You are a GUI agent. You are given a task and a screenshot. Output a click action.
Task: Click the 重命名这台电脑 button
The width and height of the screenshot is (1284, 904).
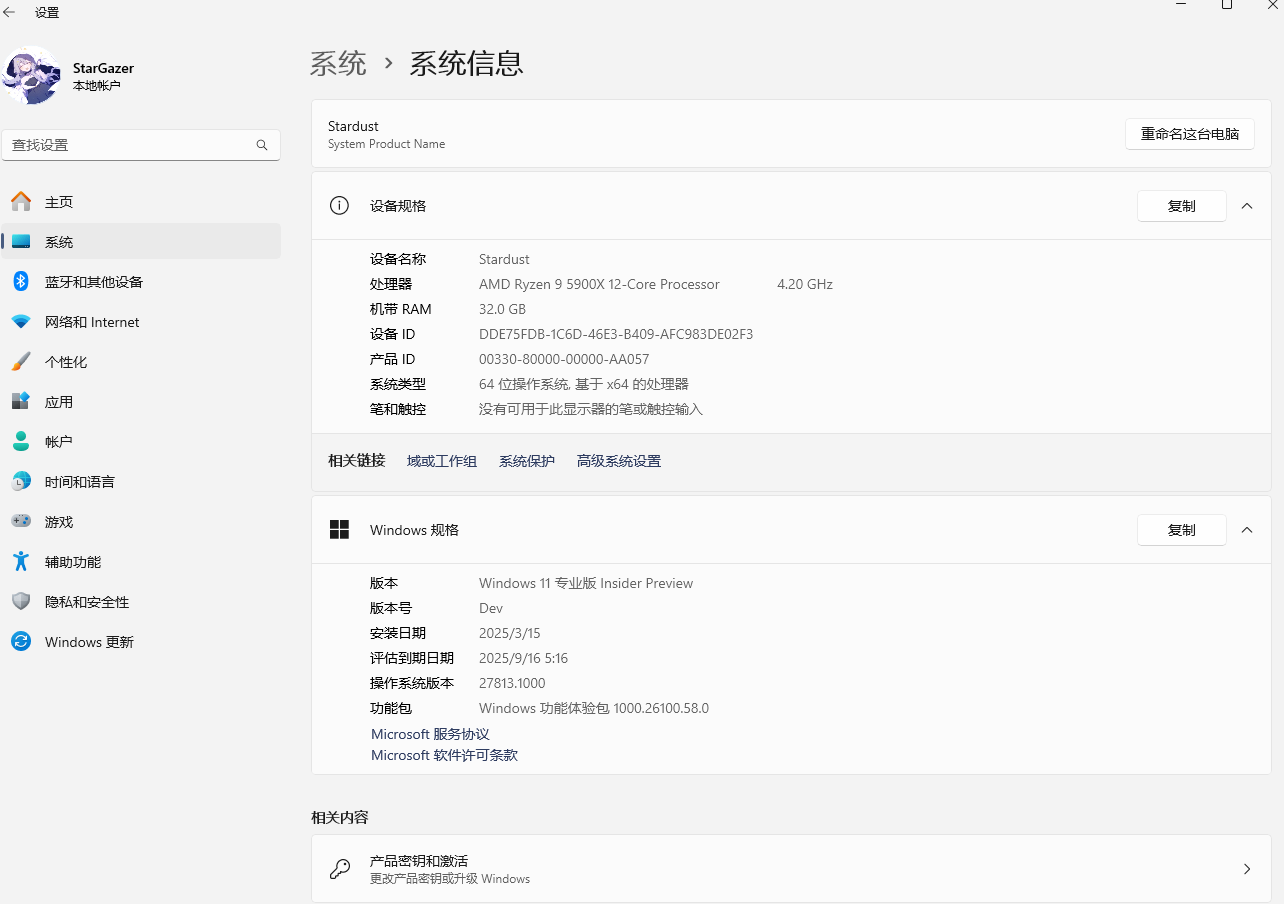click(x=1190, y=134)
